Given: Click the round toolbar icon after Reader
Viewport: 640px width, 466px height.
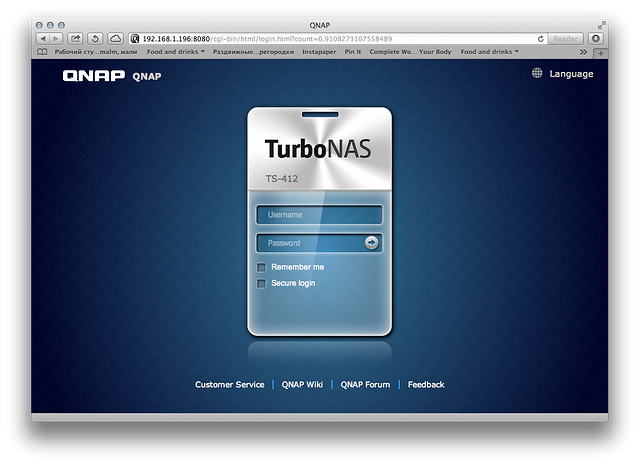Looking at the screenshot, I should (x=596, y=39).
